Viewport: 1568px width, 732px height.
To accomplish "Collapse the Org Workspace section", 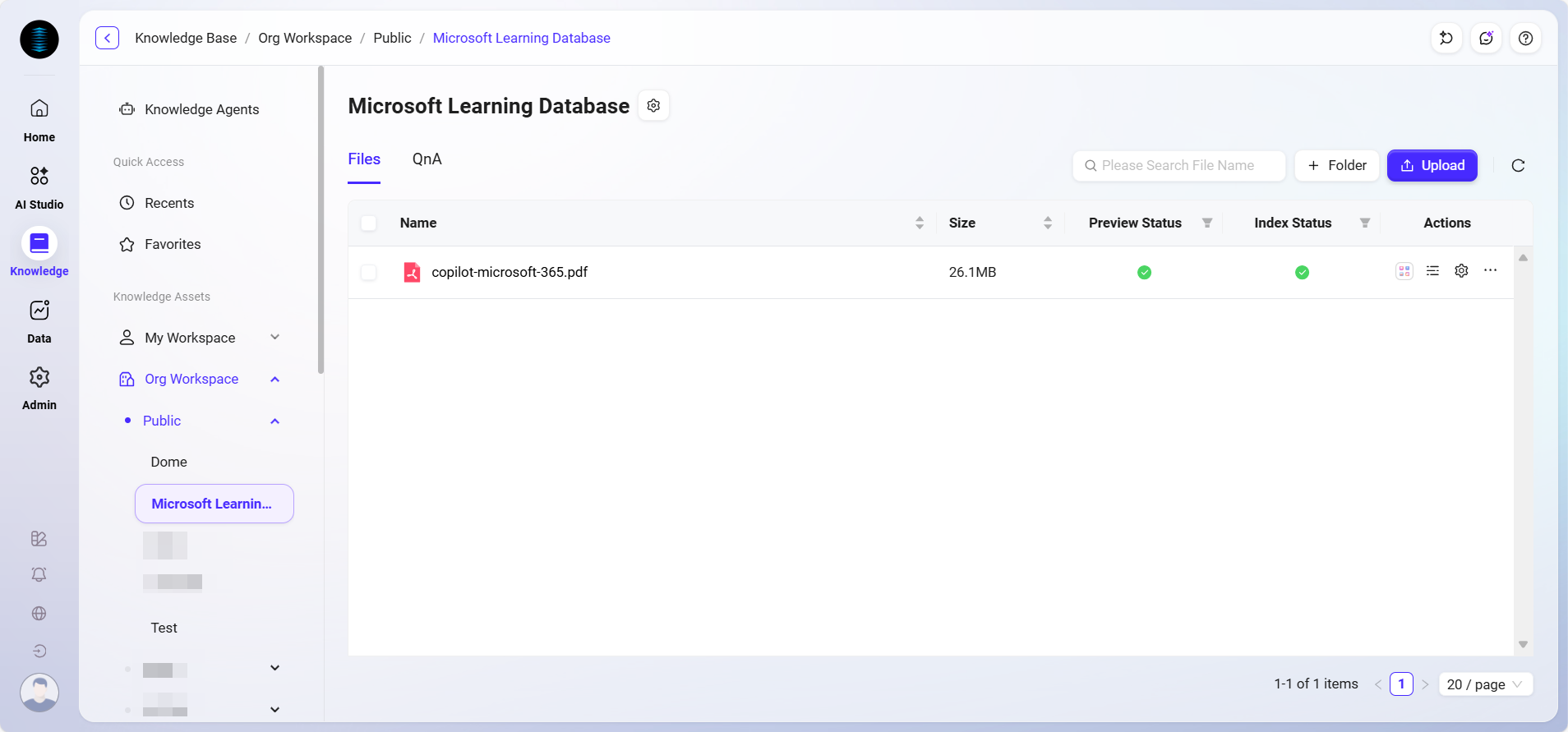I will (274, 380).
